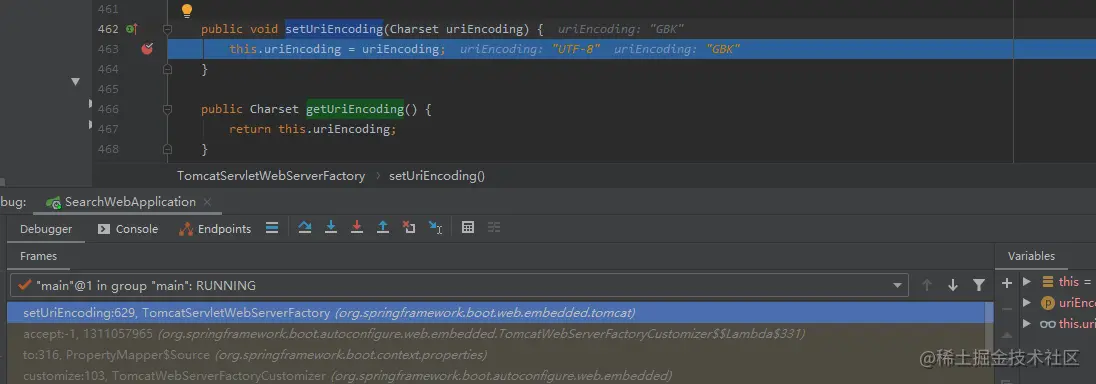
Task: Collapse the fold marker on line 468
Action: 167,149
